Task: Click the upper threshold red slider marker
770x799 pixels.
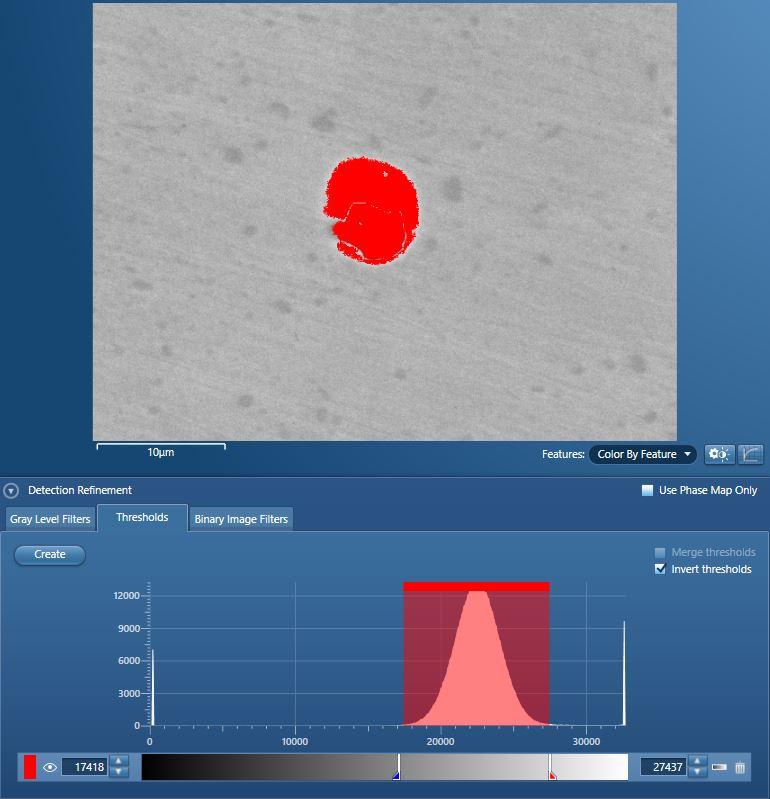Action: 552,774
